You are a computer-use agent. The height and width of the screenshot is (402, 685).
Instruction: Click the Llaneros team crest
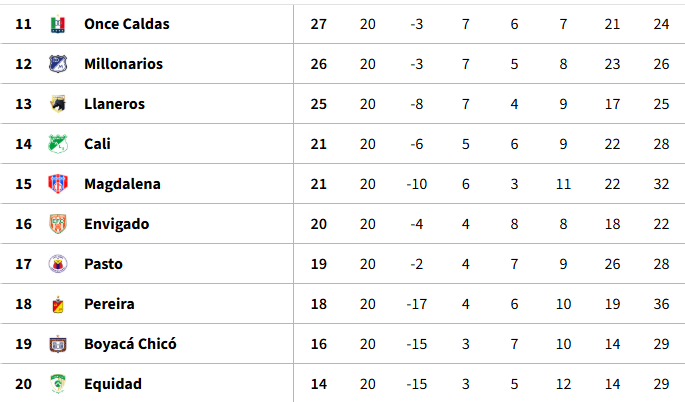pos(58,104)
